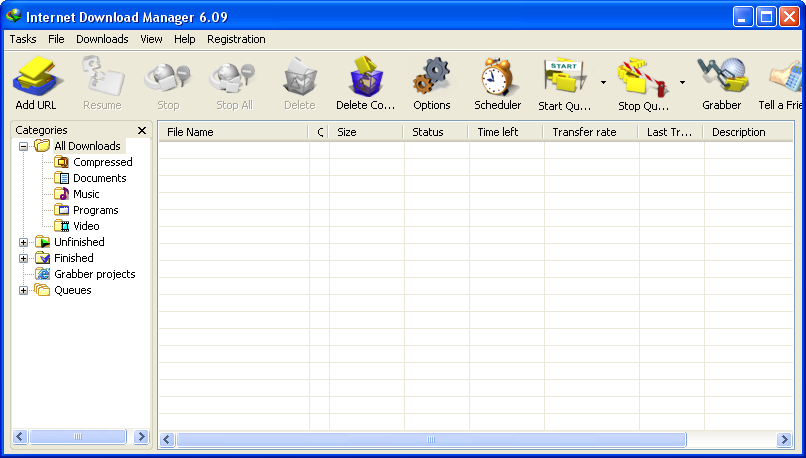Open the Stop Queue dropdown arrow
The width and height of the screenshot is (806, 458).
pos(682,82)
